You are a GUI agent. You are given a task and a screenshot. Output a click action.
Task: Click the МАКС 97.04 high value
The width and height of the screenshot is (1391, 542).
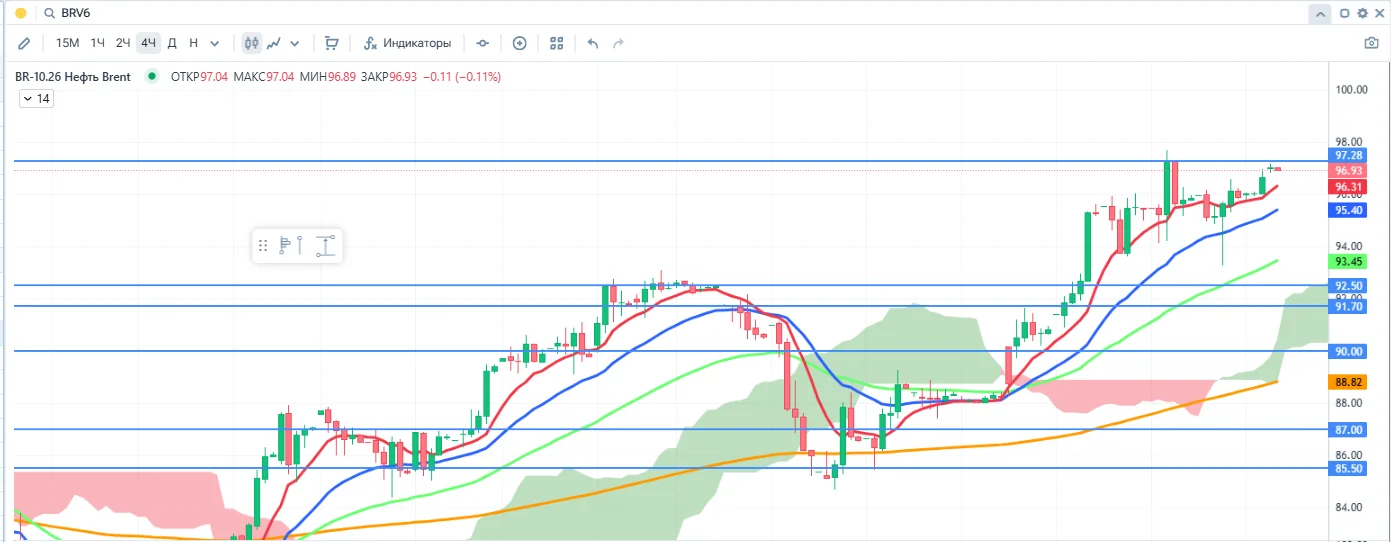pos(264,76)
